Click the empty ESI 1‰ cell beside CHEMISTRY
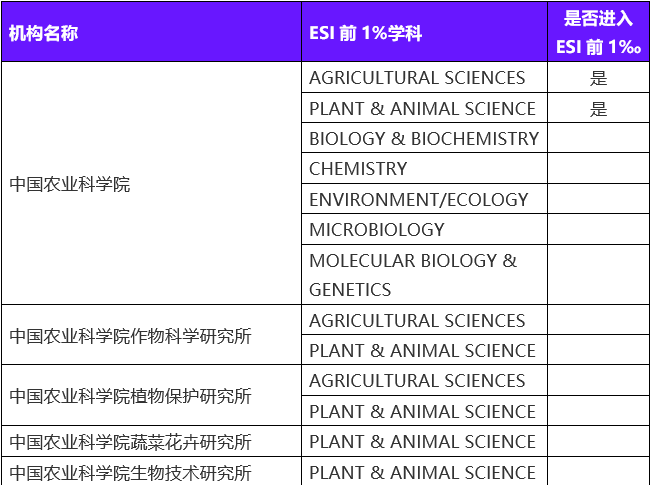Screen dimensions: 650x485 click(x=598, y=169)
